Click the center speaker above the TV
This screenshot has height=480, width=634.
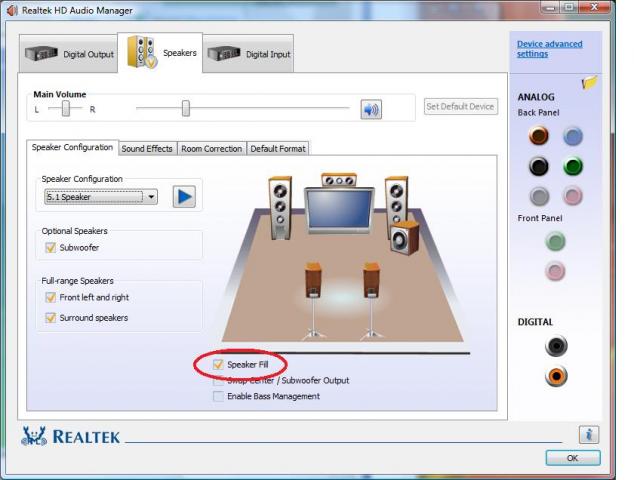[339, 180]
